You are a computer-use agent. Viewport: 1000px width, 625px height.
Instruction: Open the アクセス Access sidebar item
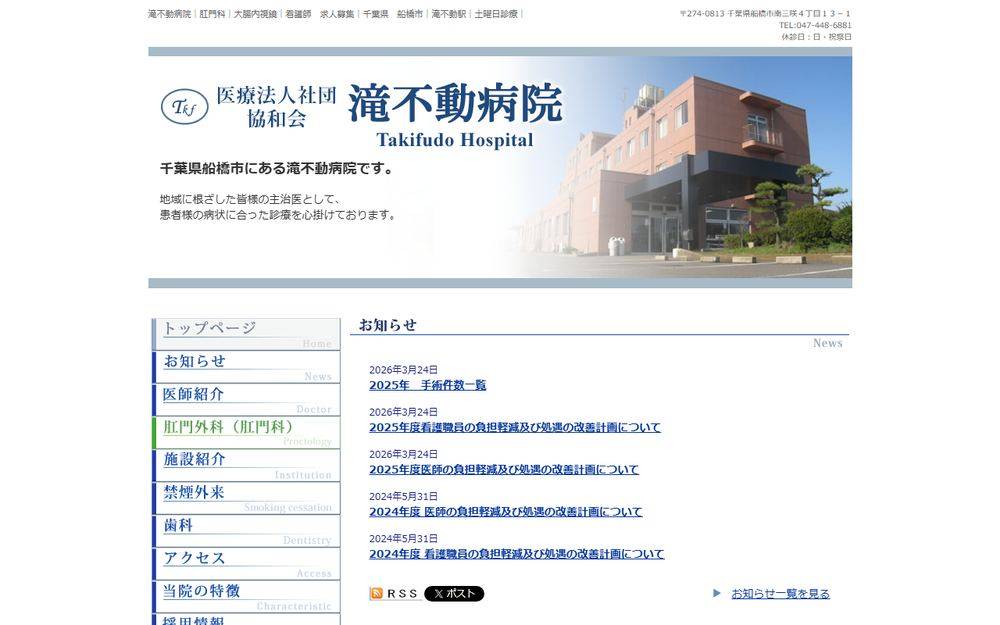coord(246,564)
